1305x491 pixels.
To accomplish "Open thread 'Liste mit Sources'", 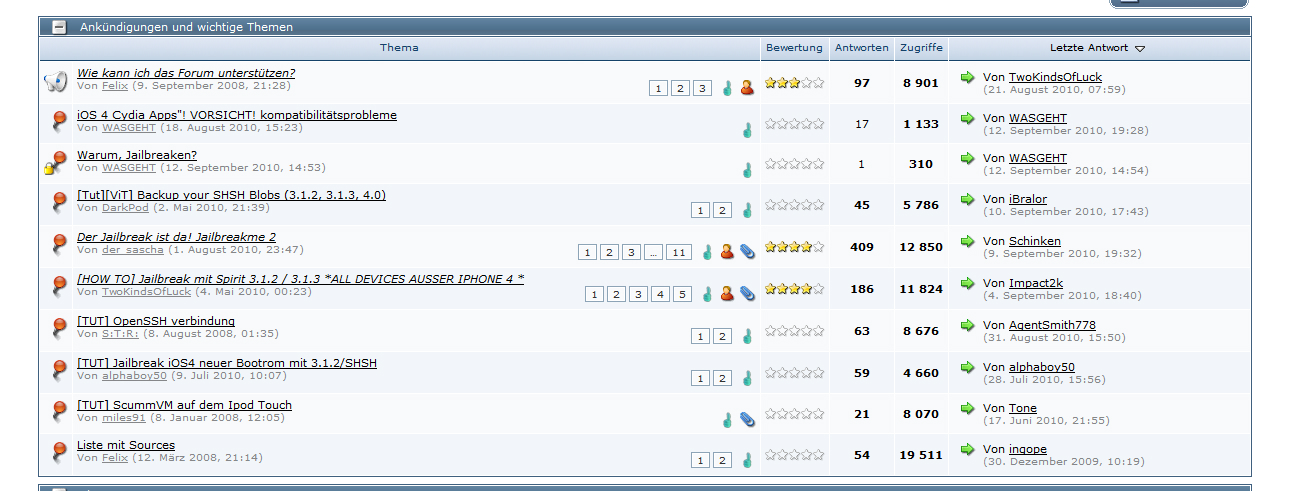I will [x=126, y=445].
